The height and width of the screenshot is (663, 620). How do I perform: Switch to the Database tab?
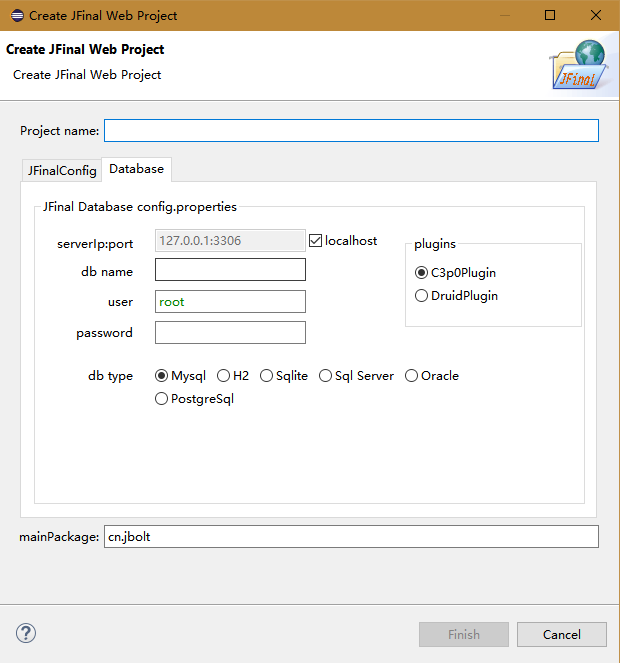click(x=137, y=169)
